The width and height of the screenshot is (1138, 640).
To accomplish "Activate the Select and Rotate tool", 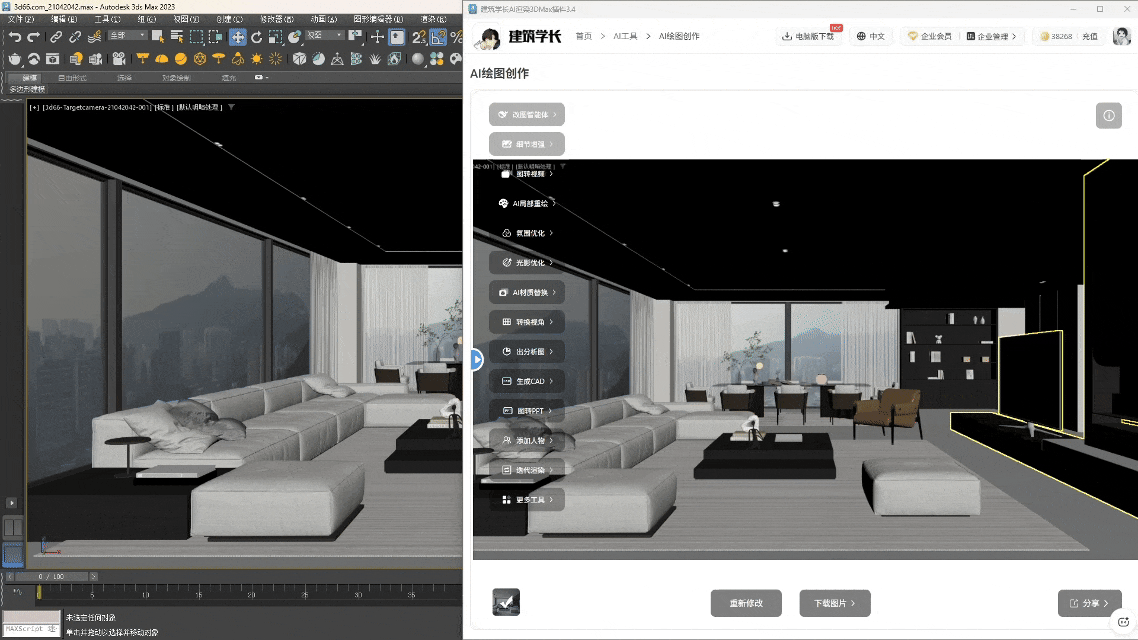I will (x=257, y=36).
